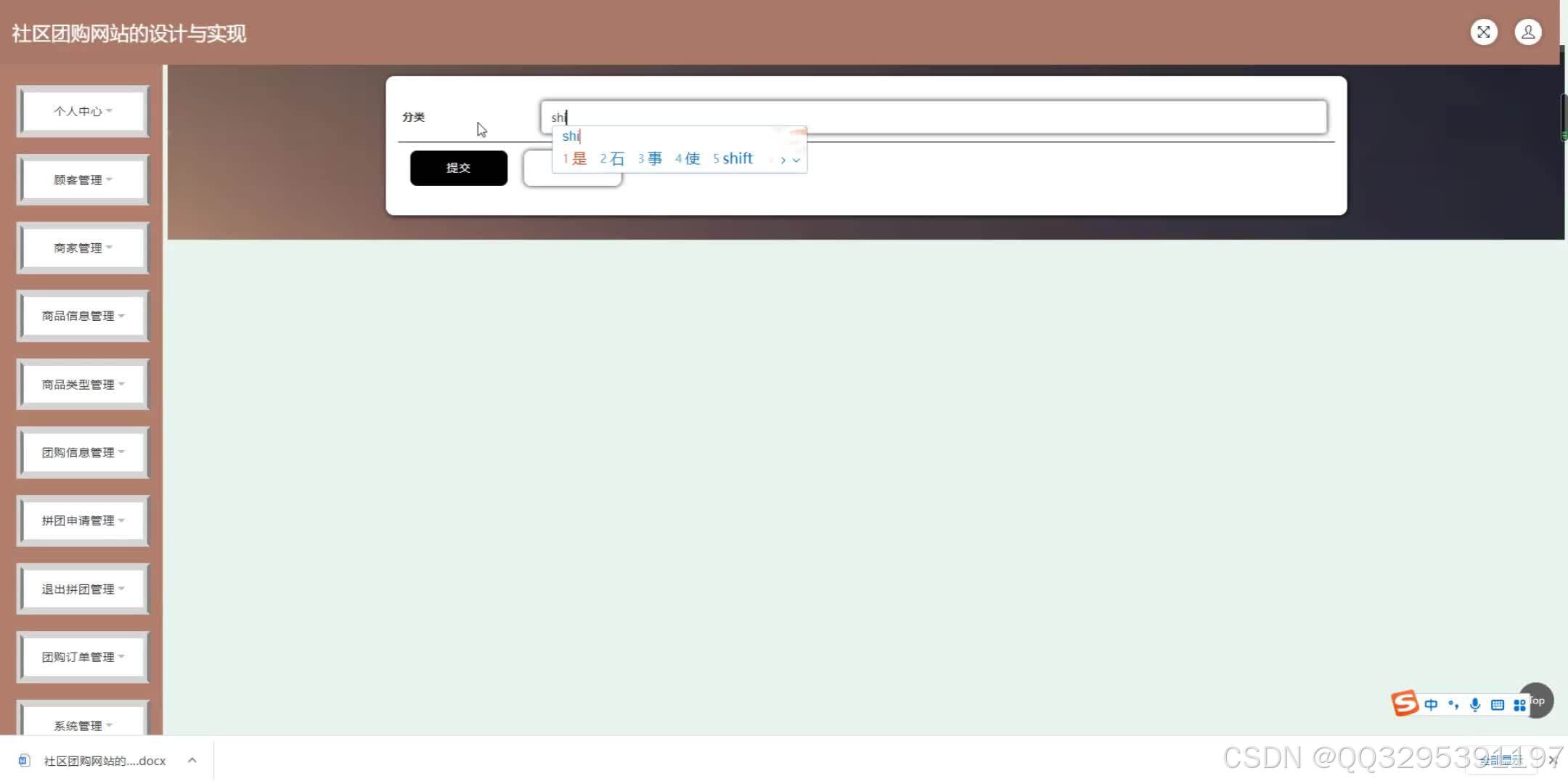This screenshot has width=1568, height=784.
Task: Click the round Top back-to-top button
Action: [x=1538, y=701]
